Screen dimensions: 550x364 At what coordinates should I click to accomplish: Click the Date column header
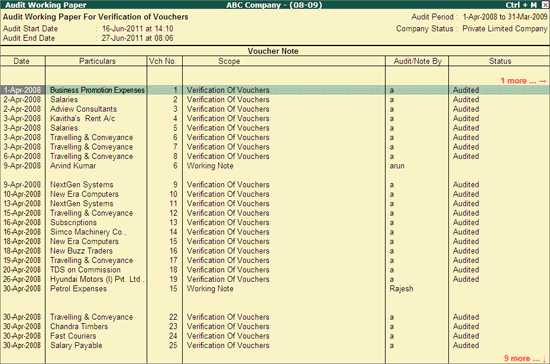[21, 61]
